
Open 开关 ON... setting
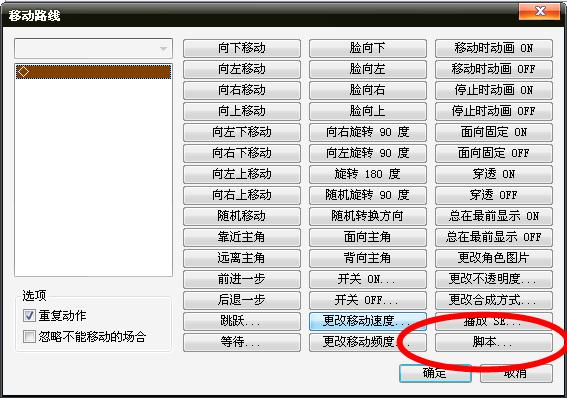368,279
